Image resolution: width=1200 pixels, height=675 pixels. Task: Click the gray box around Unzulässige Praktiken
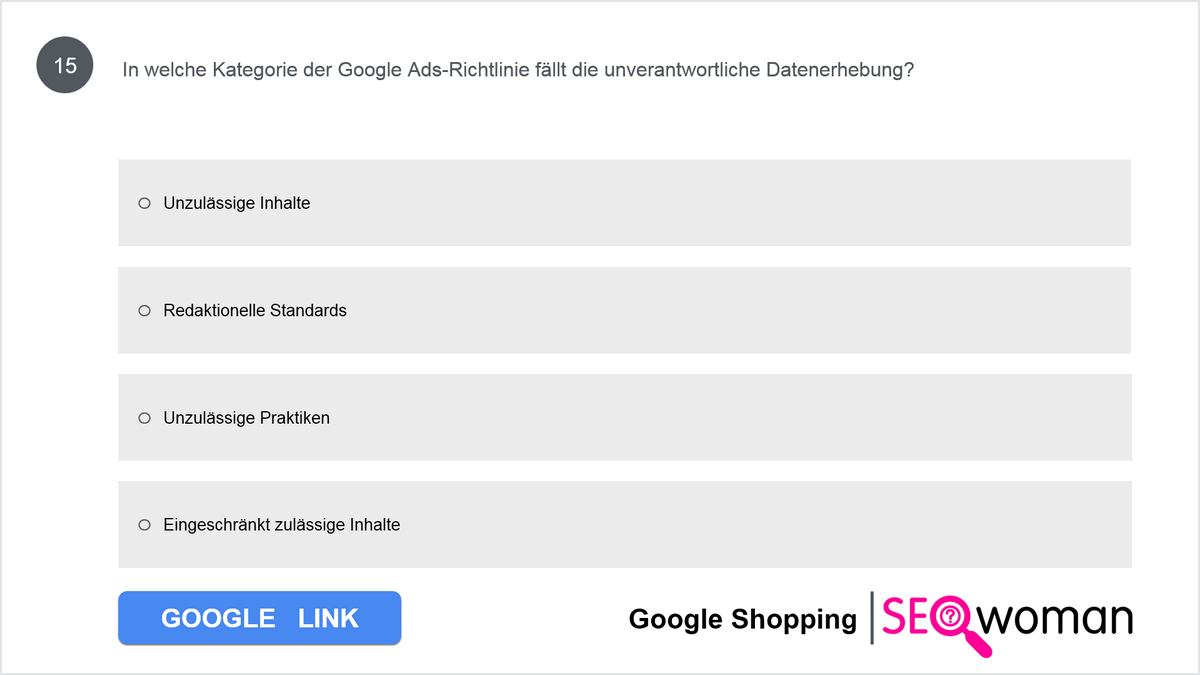(625, 417)
